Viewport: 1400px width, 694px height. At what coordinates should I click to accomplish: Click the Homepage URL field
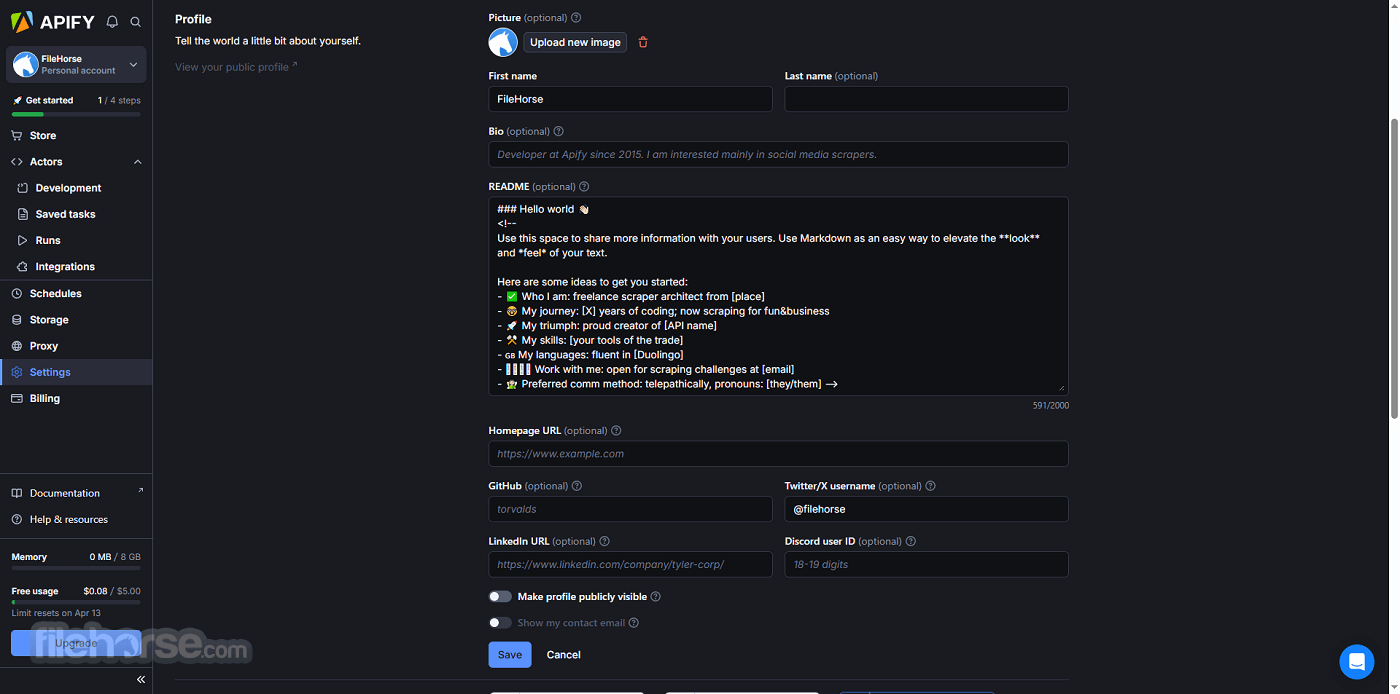tap(778, 454)
